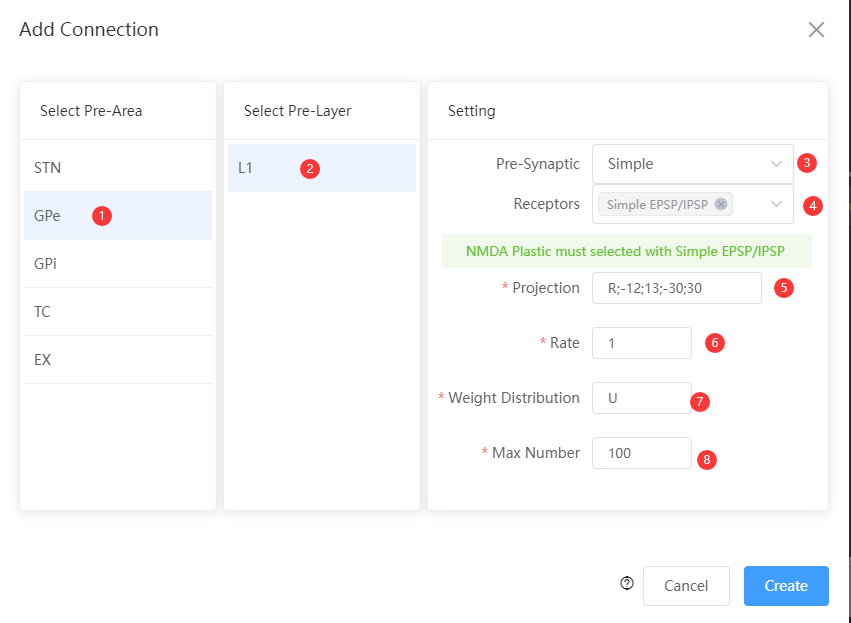Select STN as pre-area
The width and height of the screenshot is (851, 623).
point(118,168)
